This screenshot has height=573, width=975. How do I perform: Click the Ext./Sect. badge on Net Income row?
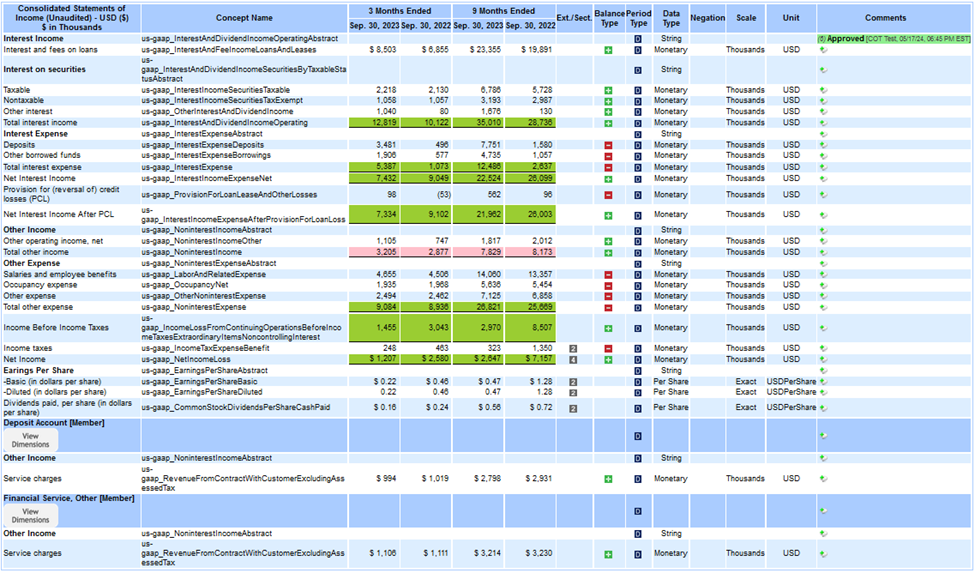tap(573, 358)
